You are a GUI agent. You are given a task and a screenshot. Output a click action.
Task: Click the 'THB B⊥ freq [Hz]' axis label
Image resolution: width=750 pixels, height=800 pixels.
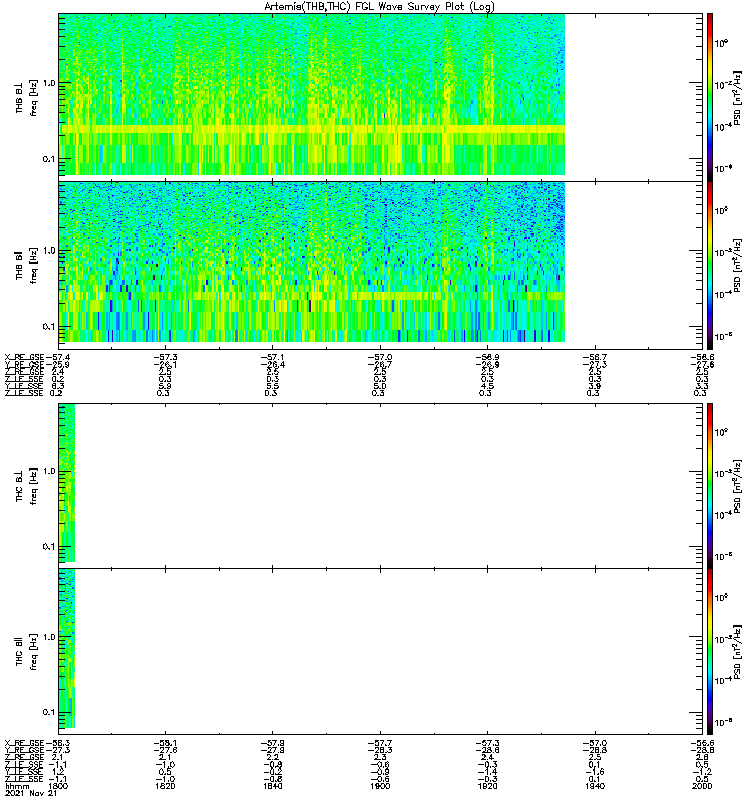point(26,98)
